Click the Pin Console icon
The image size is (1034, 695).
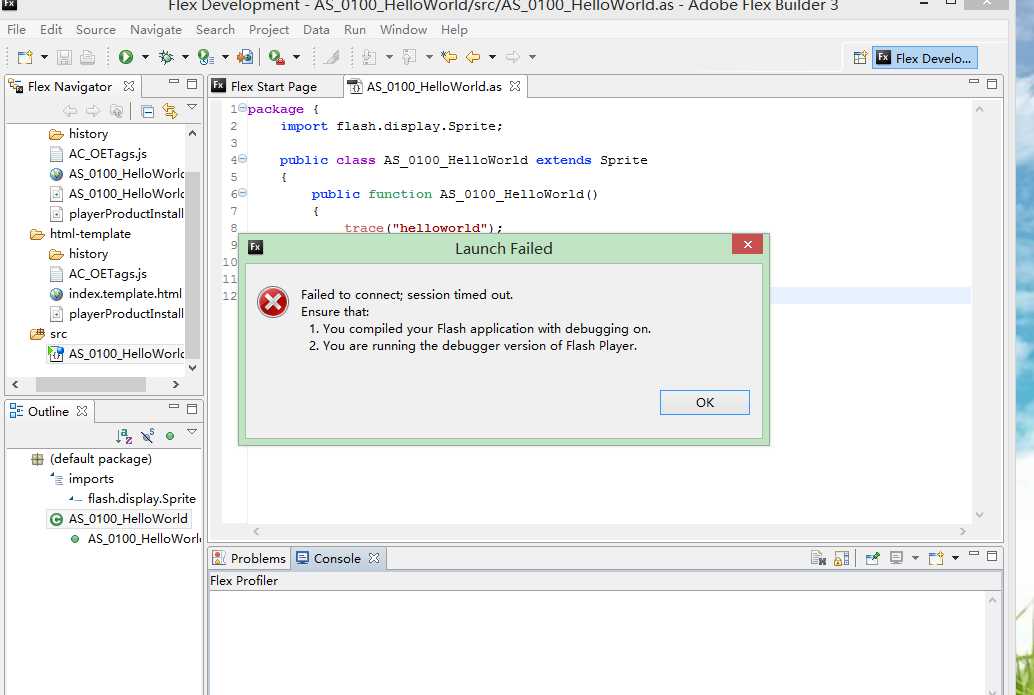[872, 559]
